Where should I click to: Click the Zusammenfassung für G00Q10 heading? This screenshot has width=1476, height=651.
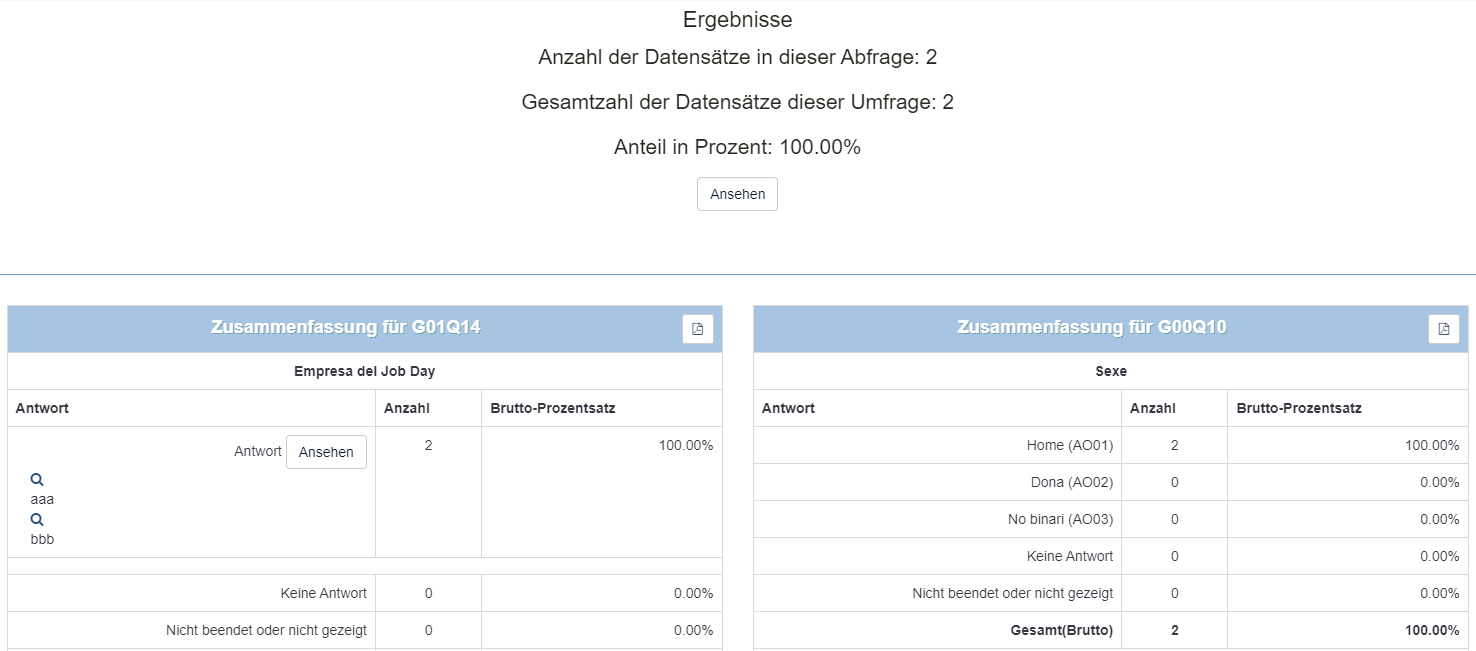(x=1091, y=328)
